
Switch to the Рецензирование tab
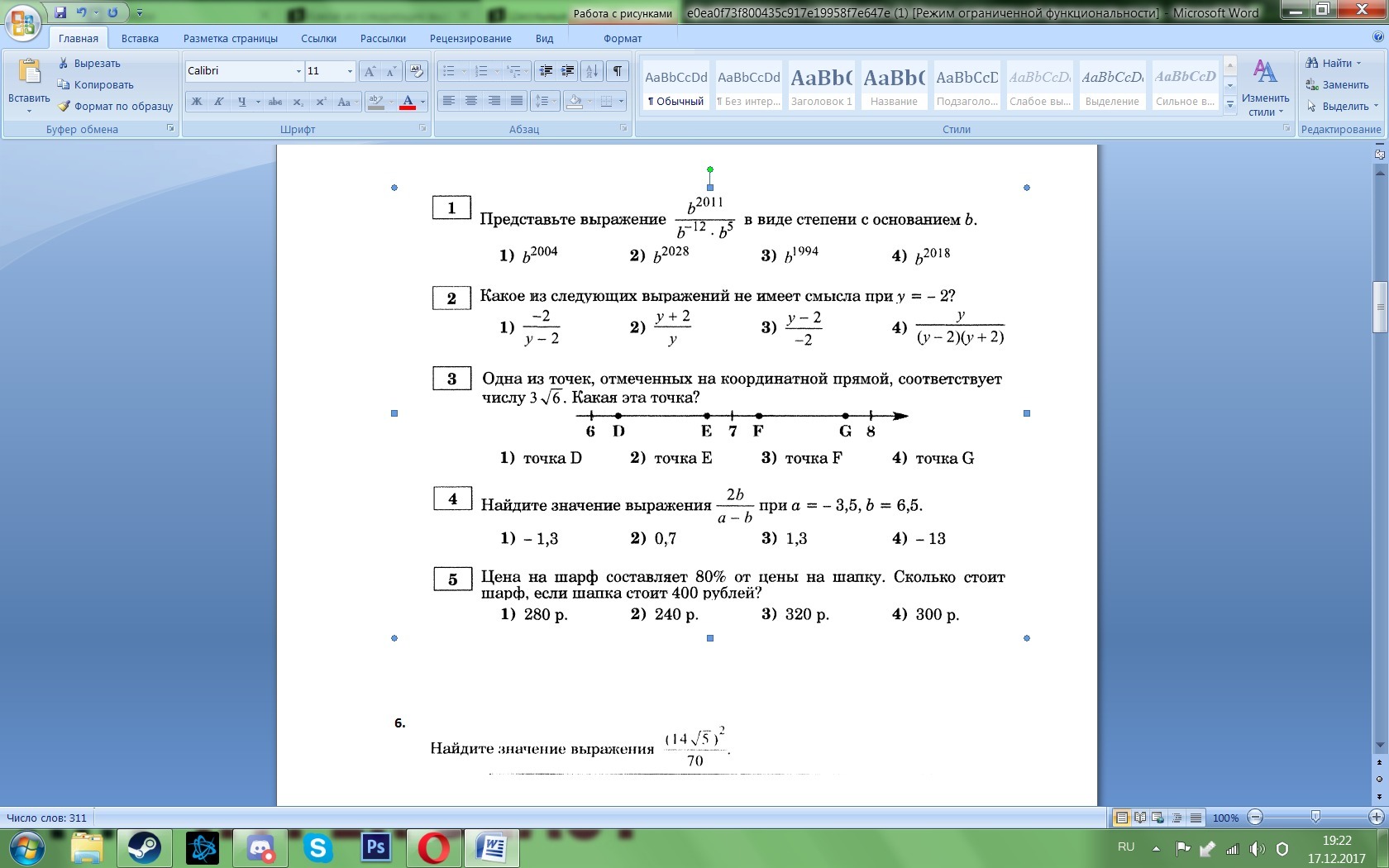(x=470, y=38)
